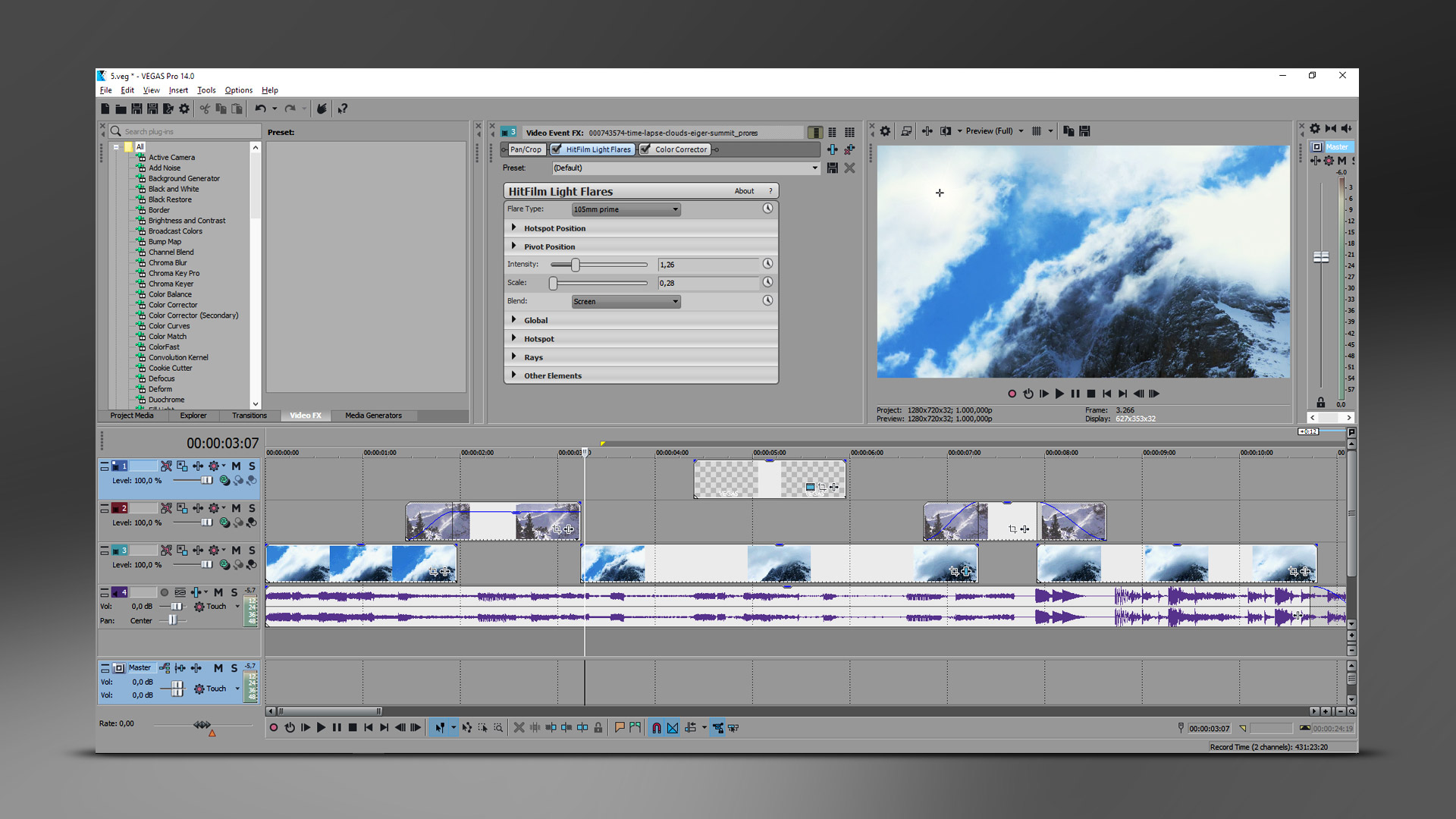Click the Intensity slider handle
This screenshot has height=819, width=1456.
click(575, 264)
